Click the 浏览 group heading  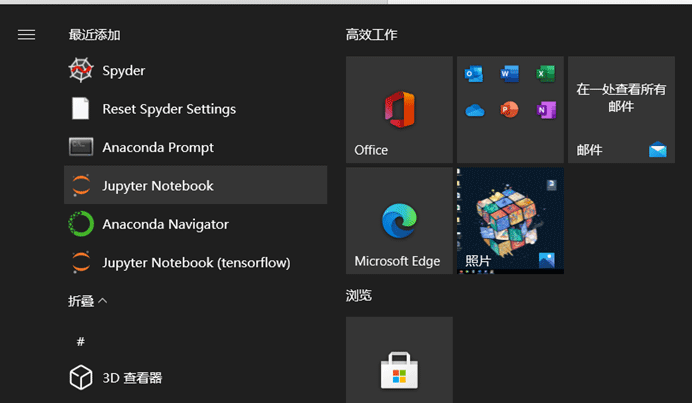(x=358, y=295)
